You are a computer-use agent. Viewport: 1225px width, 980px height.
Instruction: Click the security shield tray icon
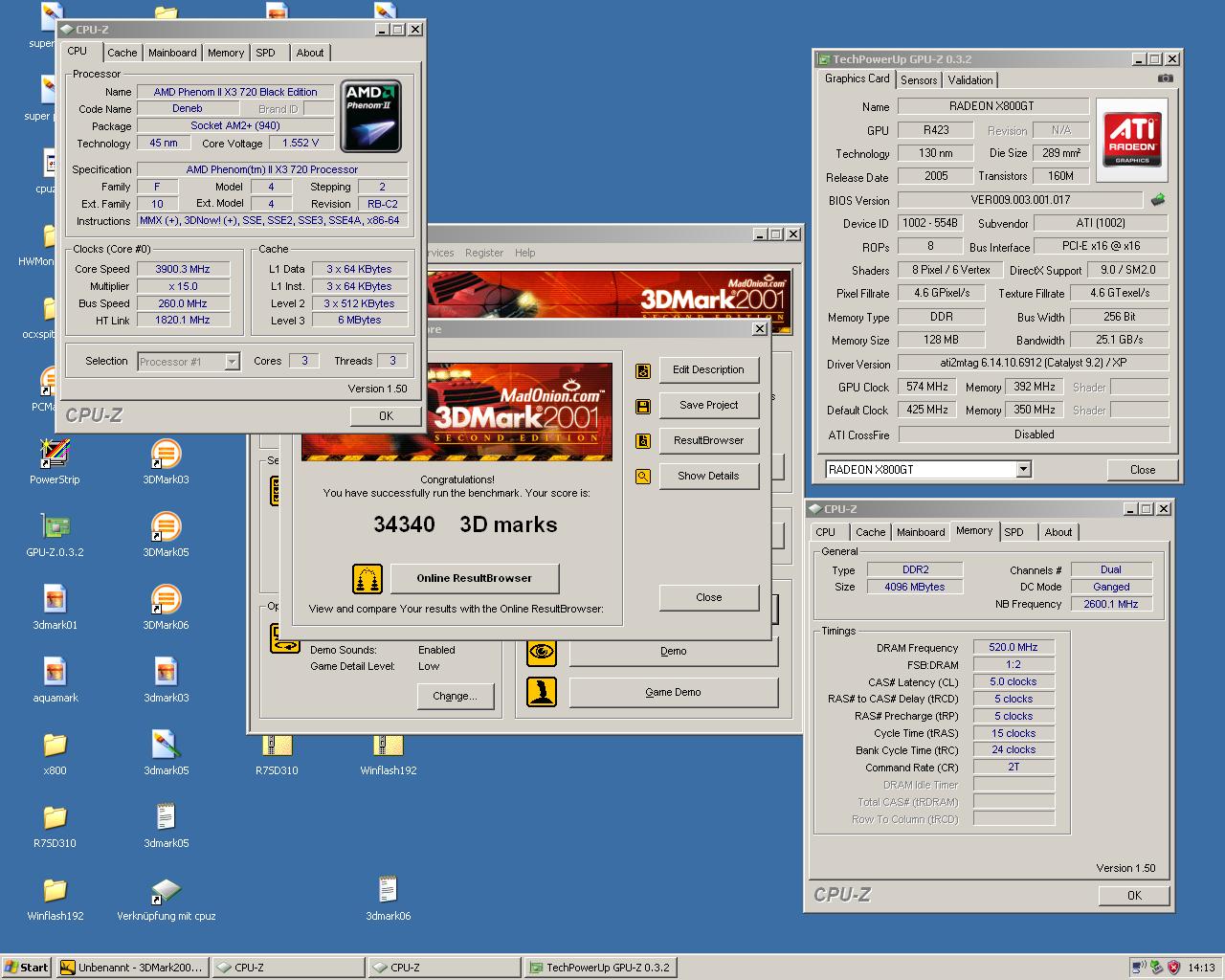pyautogui.click(x=1173, y=968)
